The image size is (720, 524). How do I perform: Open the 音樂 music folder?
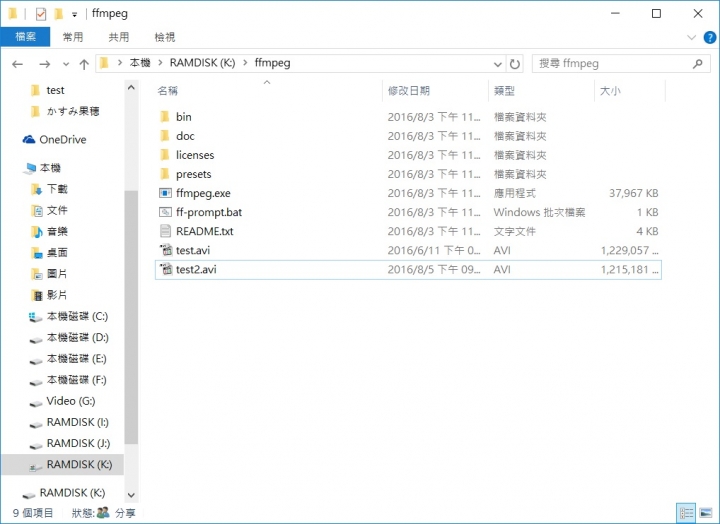57,231
